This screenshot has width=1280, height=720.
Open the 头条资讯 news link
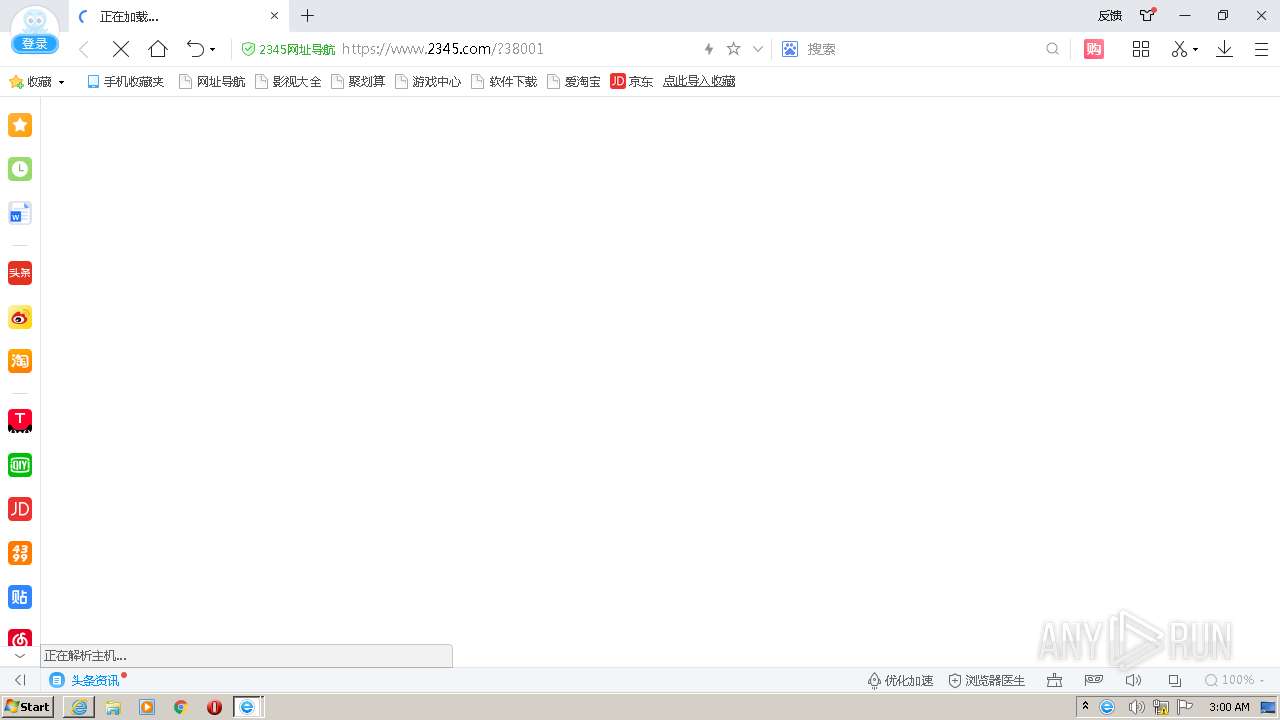point(86,680)
